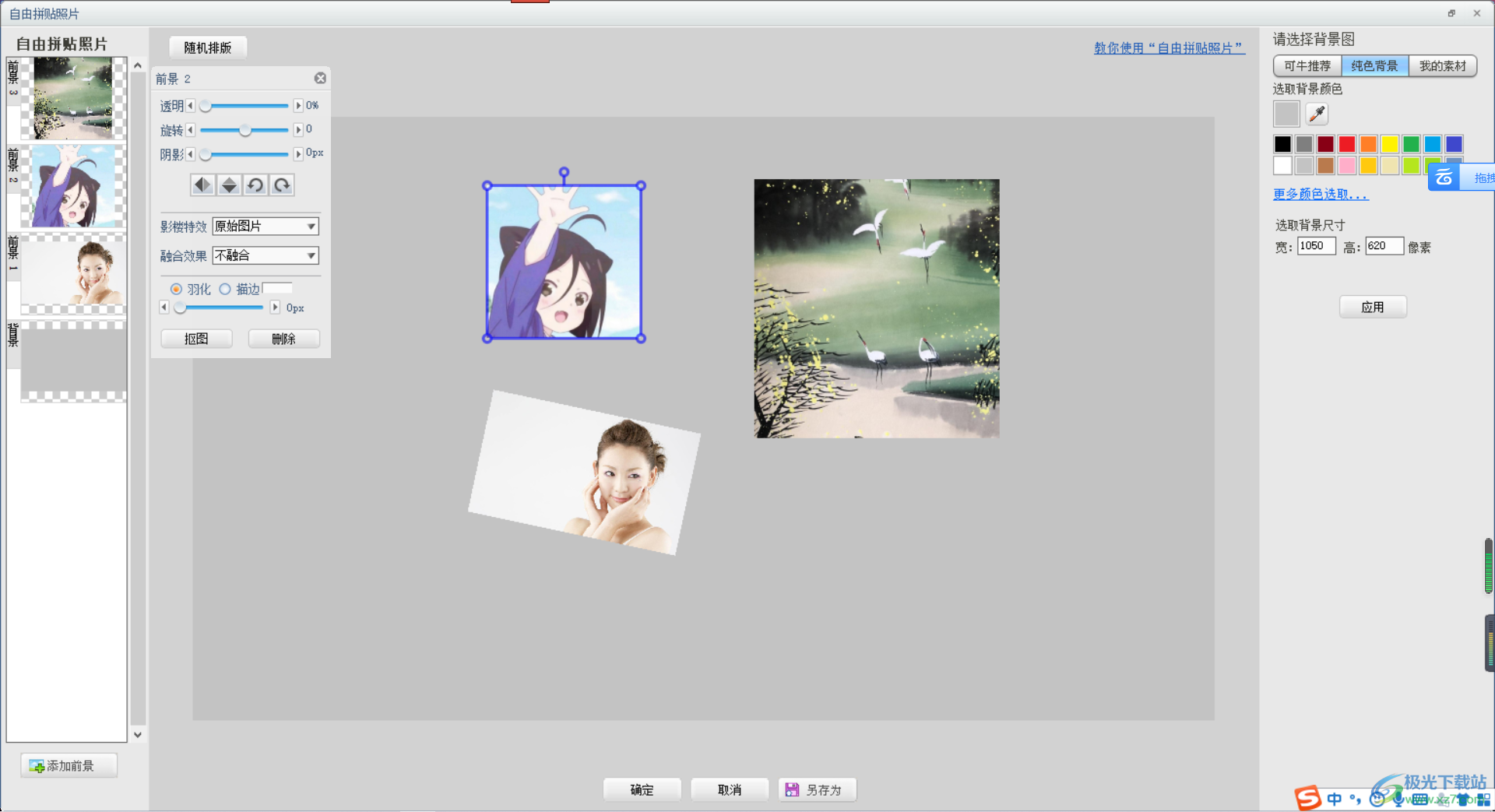1495x812 pixels.
Task: Adjust the 透明 transparency slider
Action: [x=244, y=105]
